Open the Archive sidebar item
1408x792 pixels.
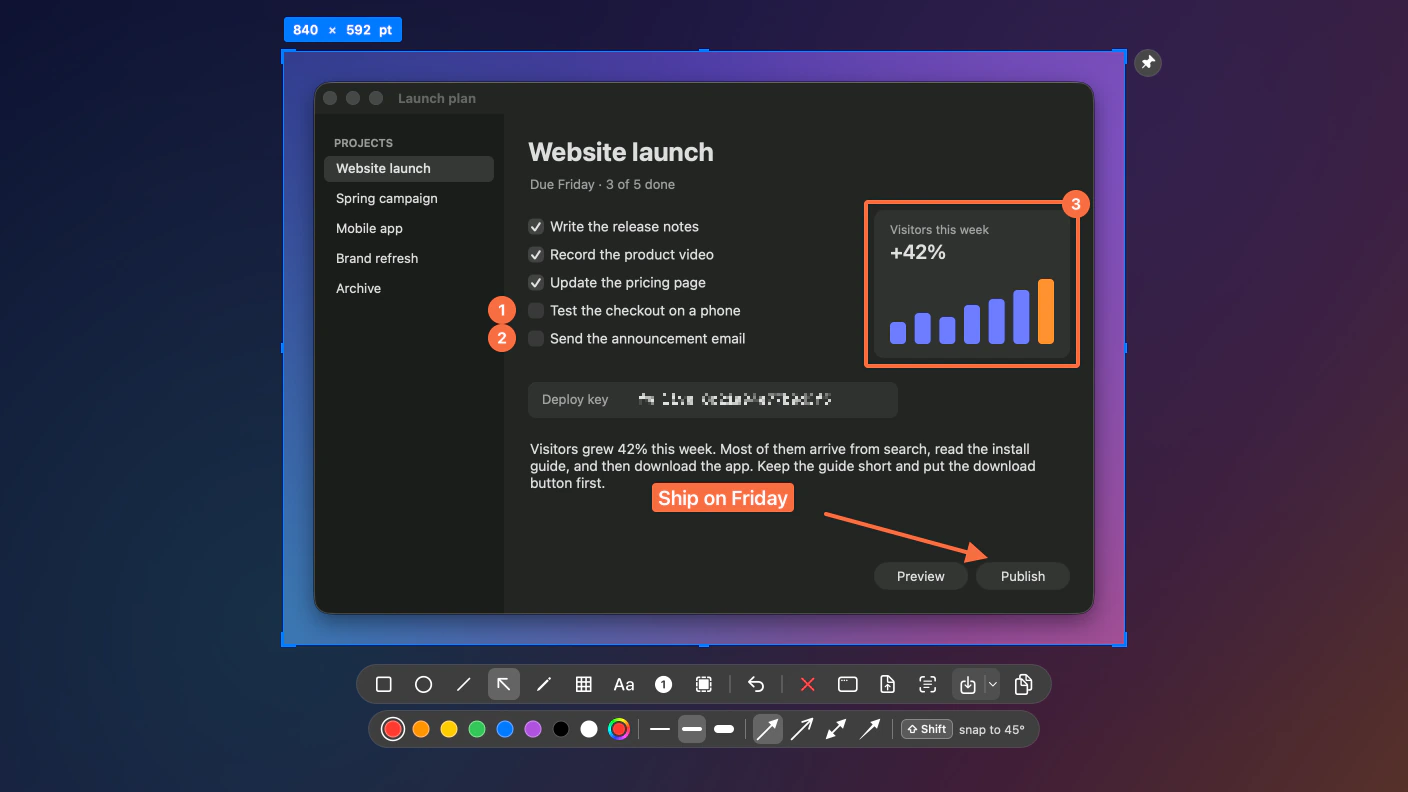tap(409, 288)
